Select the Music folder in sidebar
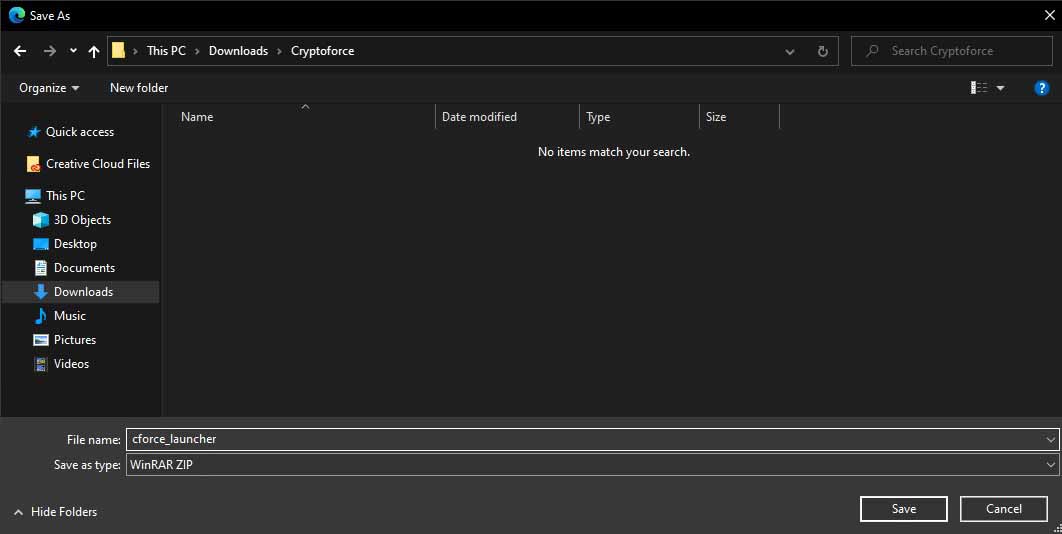Viewport: 1062px width, 534px height. pyautogui.click(x=69, y=316)
